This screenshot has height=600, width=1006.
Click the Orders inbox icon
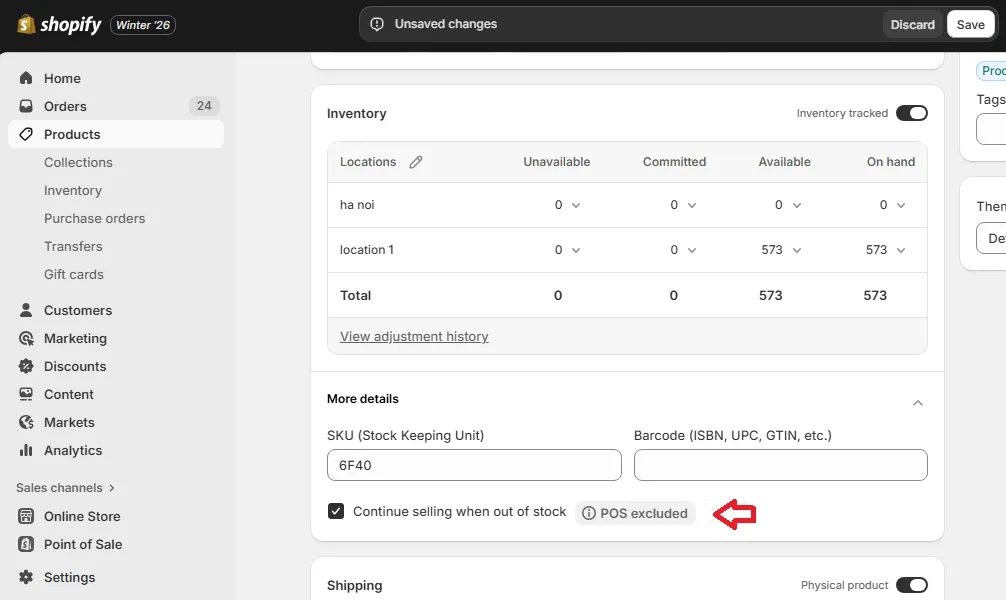point(26,106)
